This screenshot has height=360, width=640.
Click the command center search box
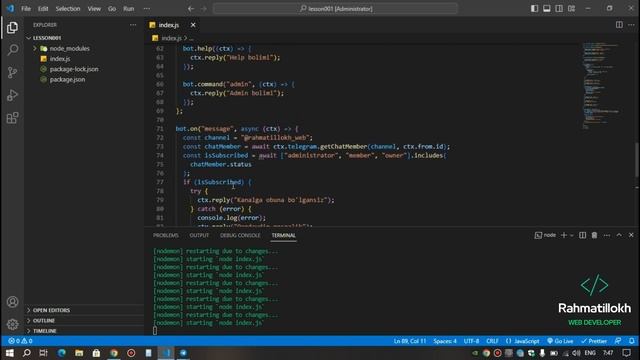point(336,9)
